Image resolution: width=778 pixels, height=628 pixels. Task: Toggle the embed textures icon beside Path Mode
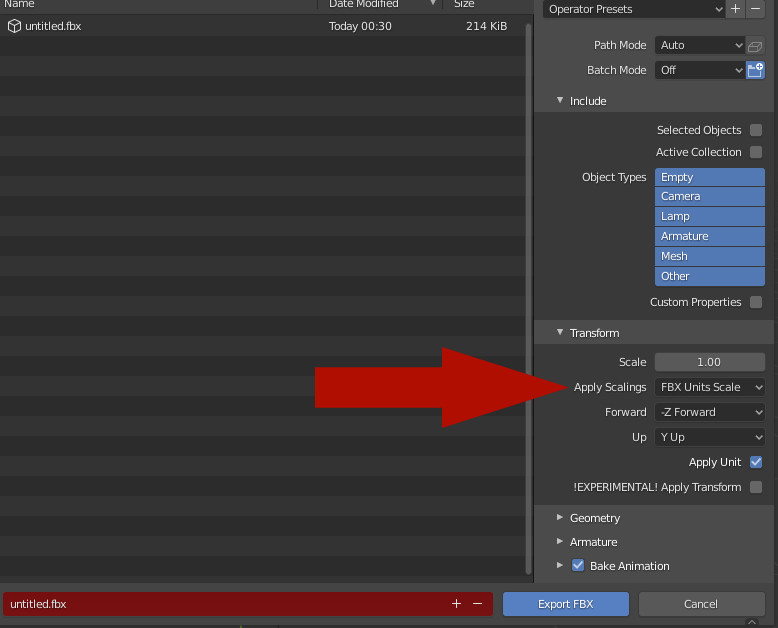[x=755, y=45]
